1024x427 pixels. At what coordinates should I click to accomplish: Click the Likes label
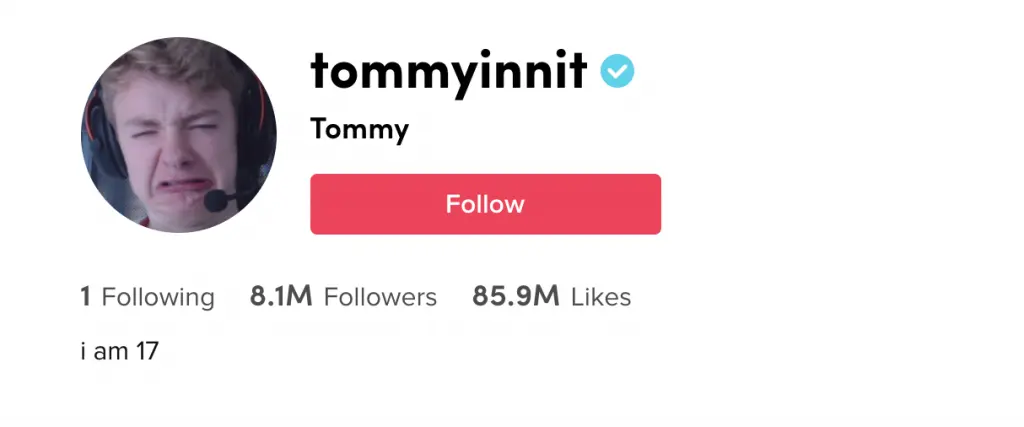click(601, 297)
